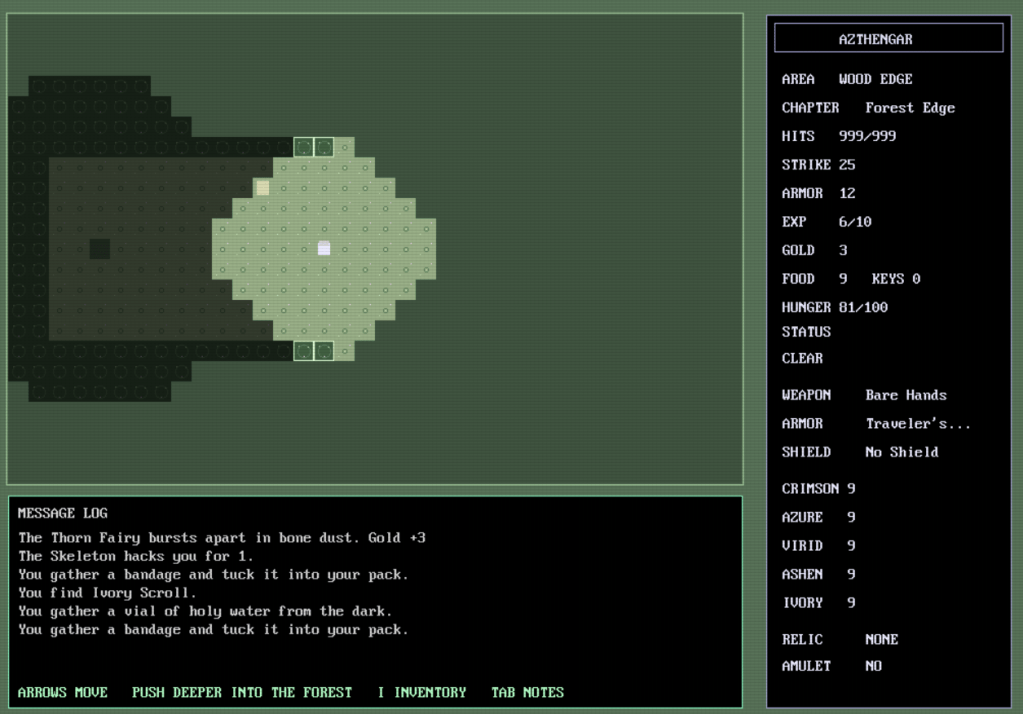
Task: Click the dark square tile in the shadowed room
Action: pyautogui.click(x=100, y=248)
